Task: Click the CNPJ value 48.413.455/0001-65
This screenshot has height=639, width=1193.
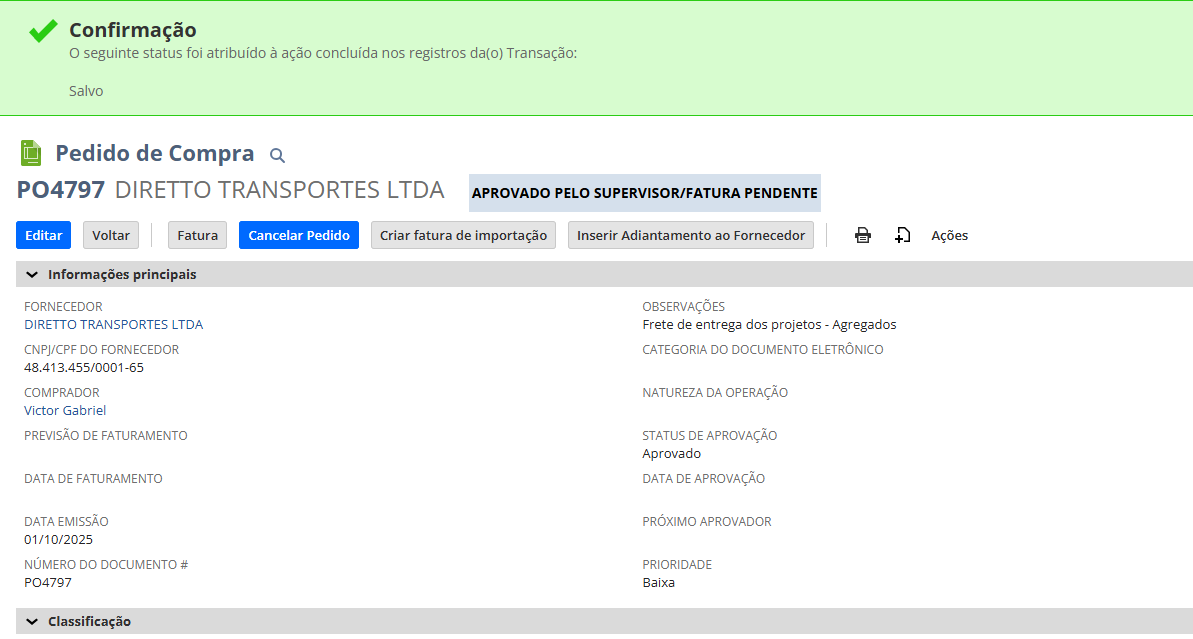Action: pyautogui.click(x=84, y=368)
